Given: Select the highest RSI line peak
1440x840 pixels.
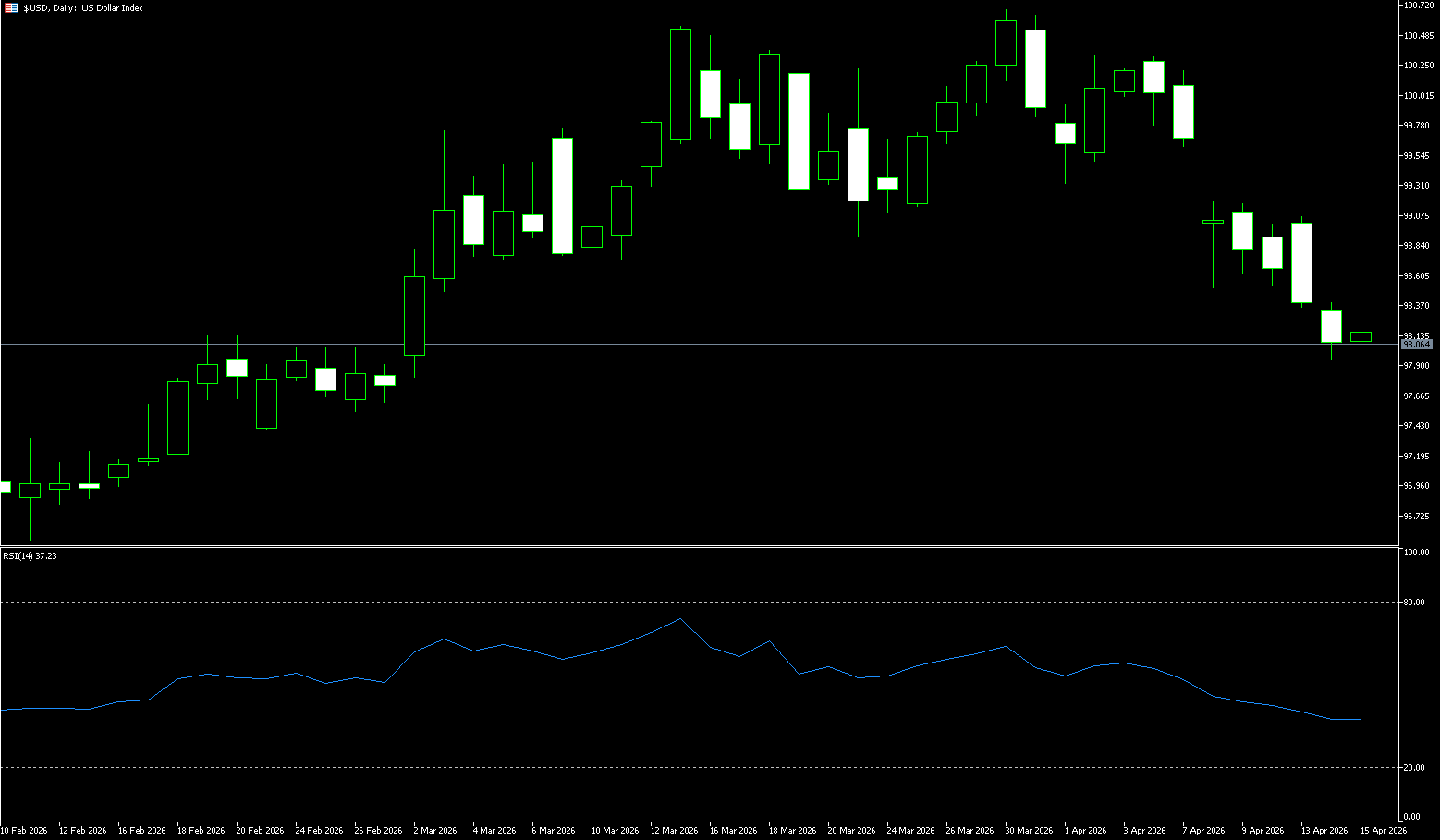Looking at the screenshot, I should pos(680,618).
